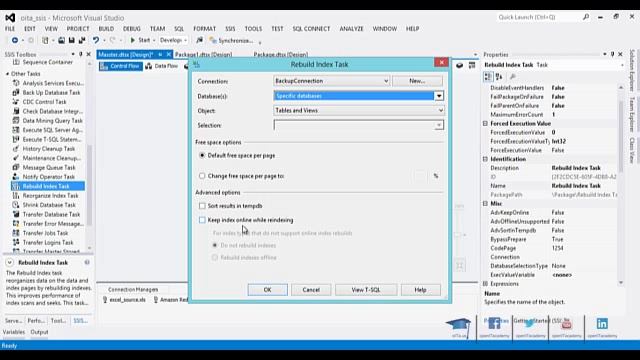Click Transfer Database Task icon

16,215
